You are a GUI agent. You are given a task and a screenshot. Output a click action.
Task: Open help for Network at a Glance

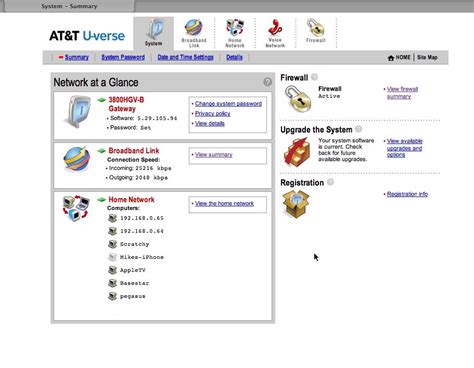coord(267,82)
